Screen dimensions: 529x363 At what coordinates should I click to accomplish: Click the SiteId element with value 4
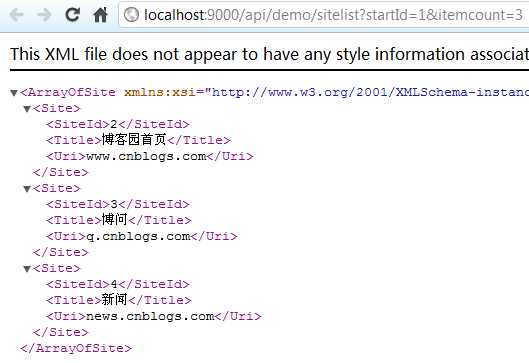point(118,284)
